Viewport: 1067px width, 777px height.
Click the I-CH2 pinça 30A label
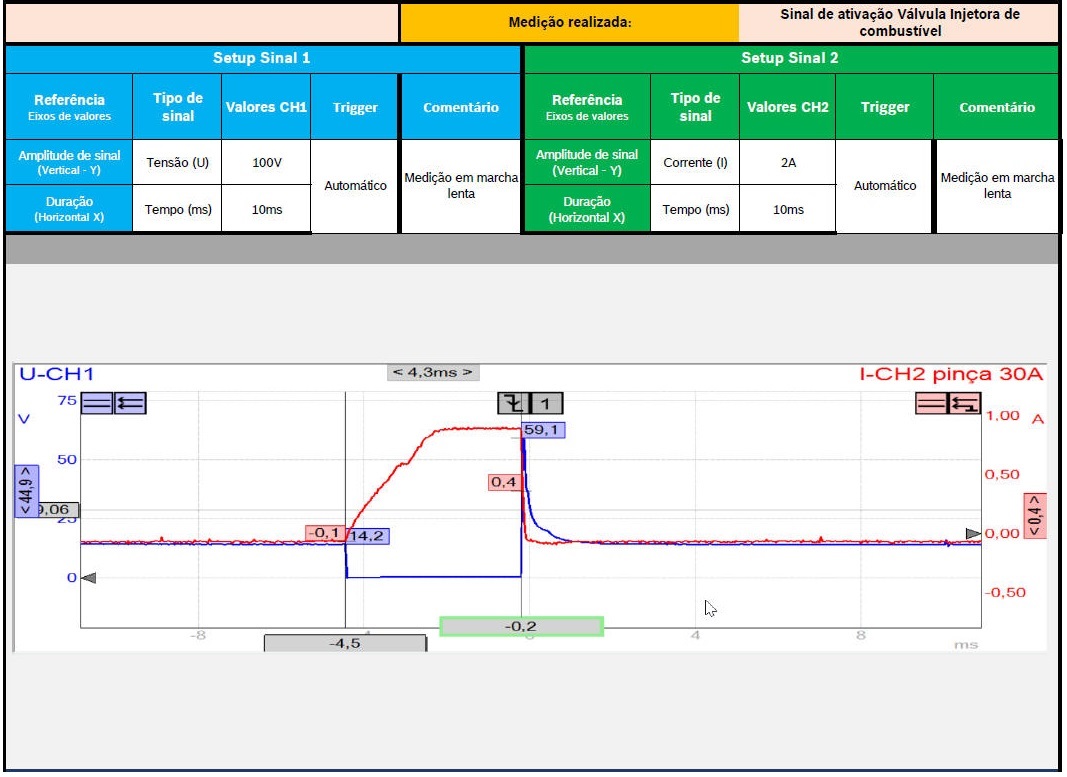(951, 374)
